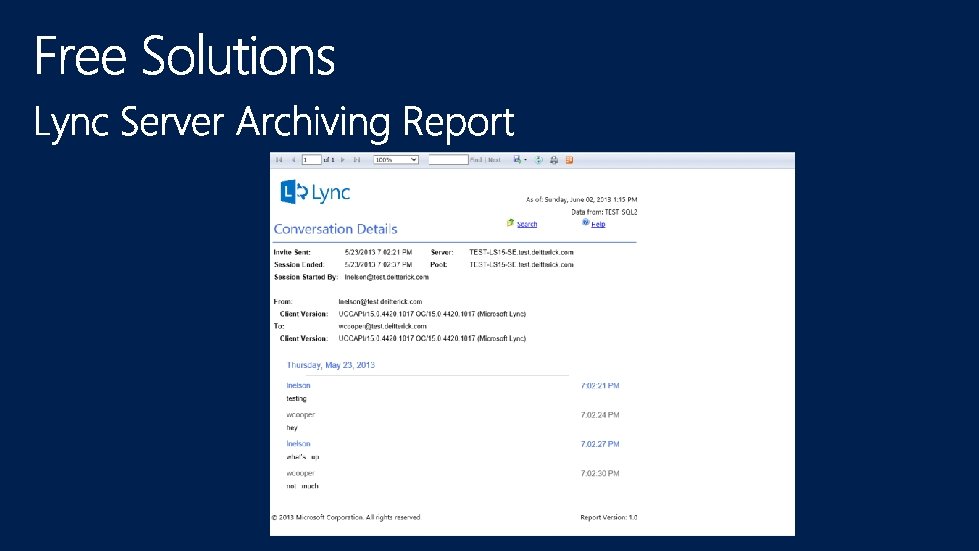
Task: Go to next report page
Action: tap(343, 160)
